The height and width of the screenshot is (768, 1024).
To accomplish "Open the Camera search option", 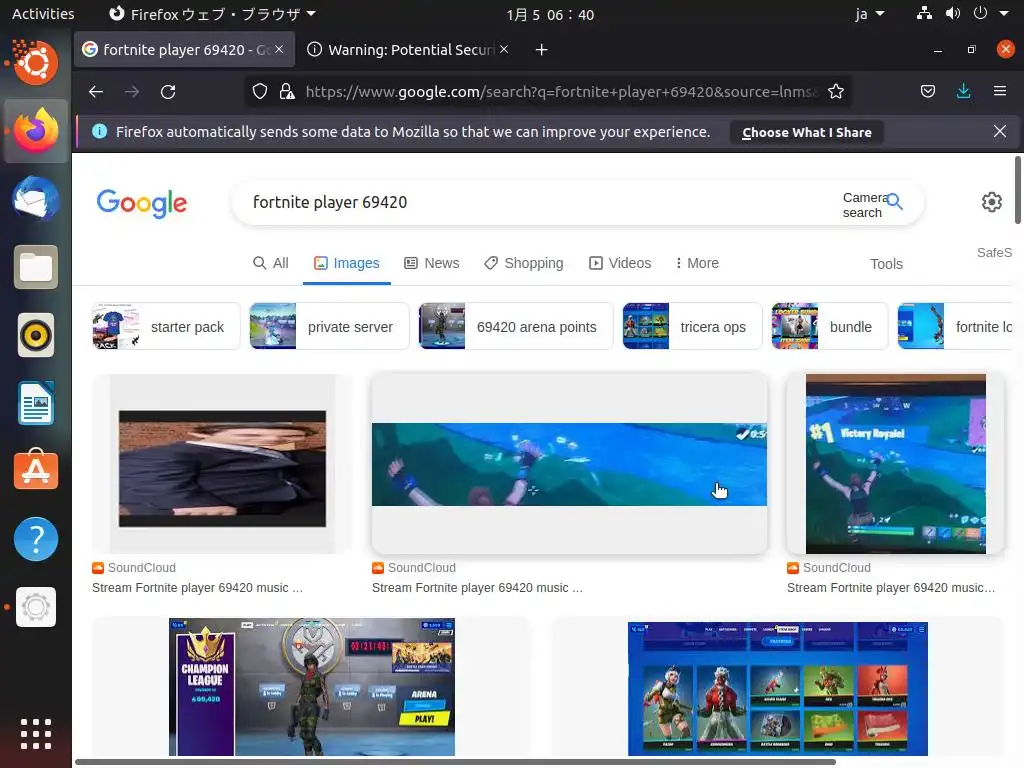I will tap(863, 204).
